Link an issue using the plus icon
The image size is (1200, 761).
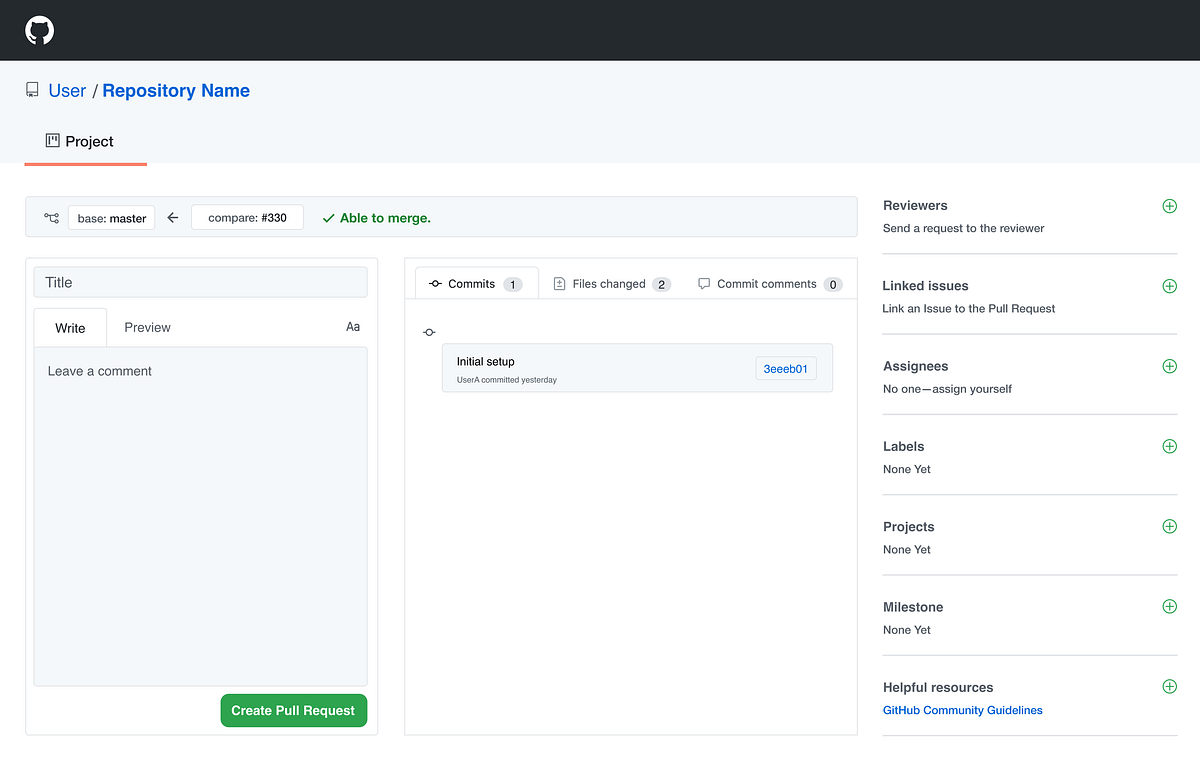click(x=1169, y=286)
